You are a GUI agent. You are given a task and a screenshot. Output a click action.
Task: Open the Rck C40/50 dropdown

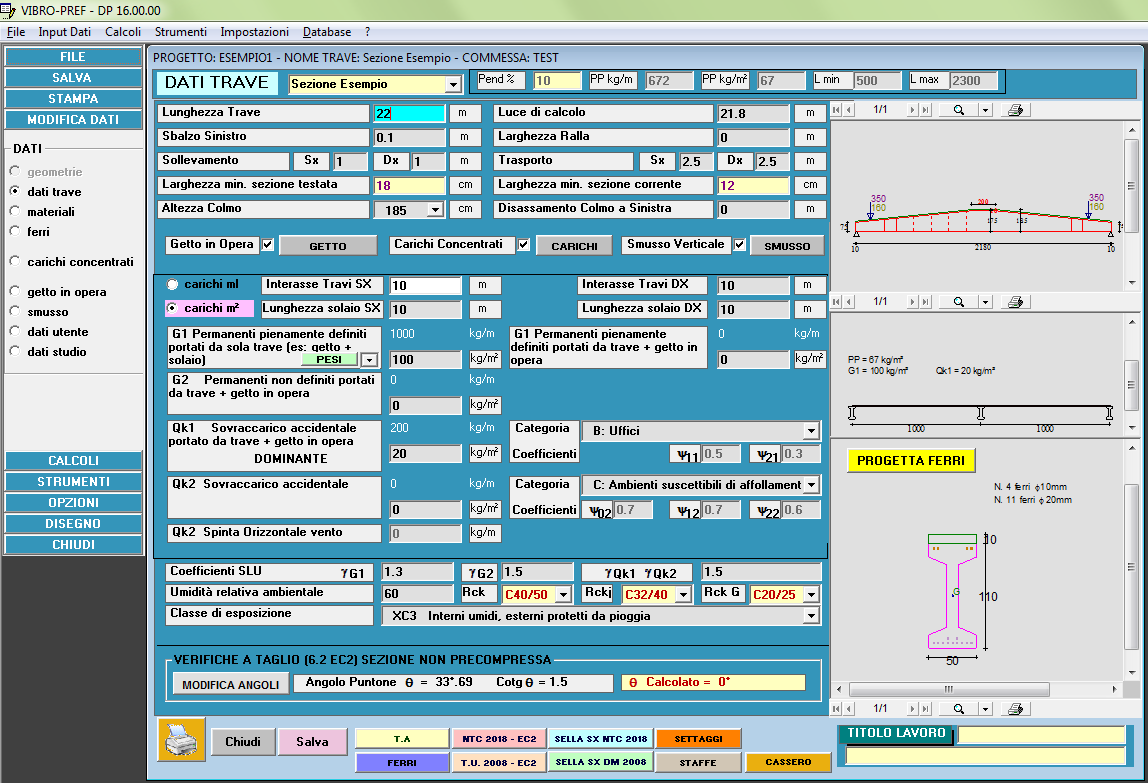(x=564, y=595)
